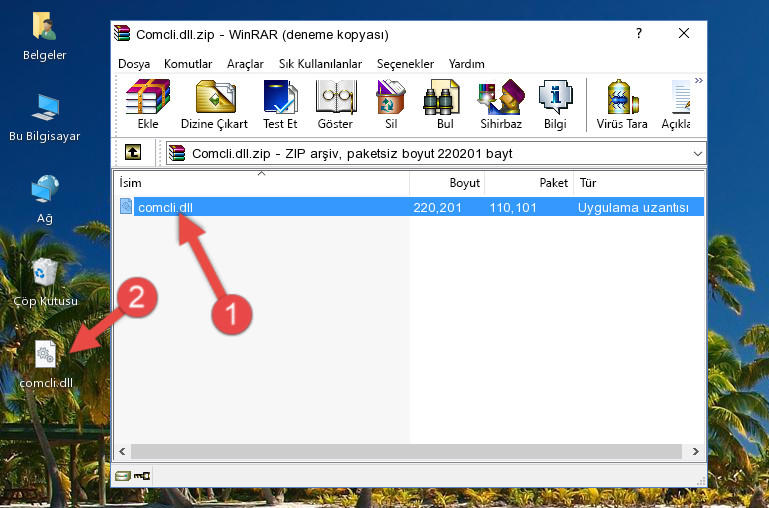Open the Yardım menu

click(466, 64)
